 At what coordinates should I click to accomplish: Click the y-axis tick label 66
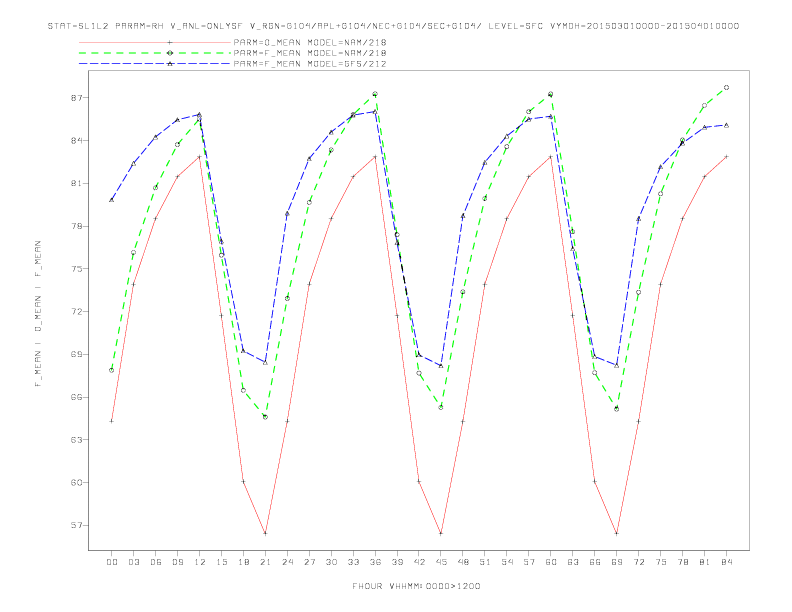76,397
